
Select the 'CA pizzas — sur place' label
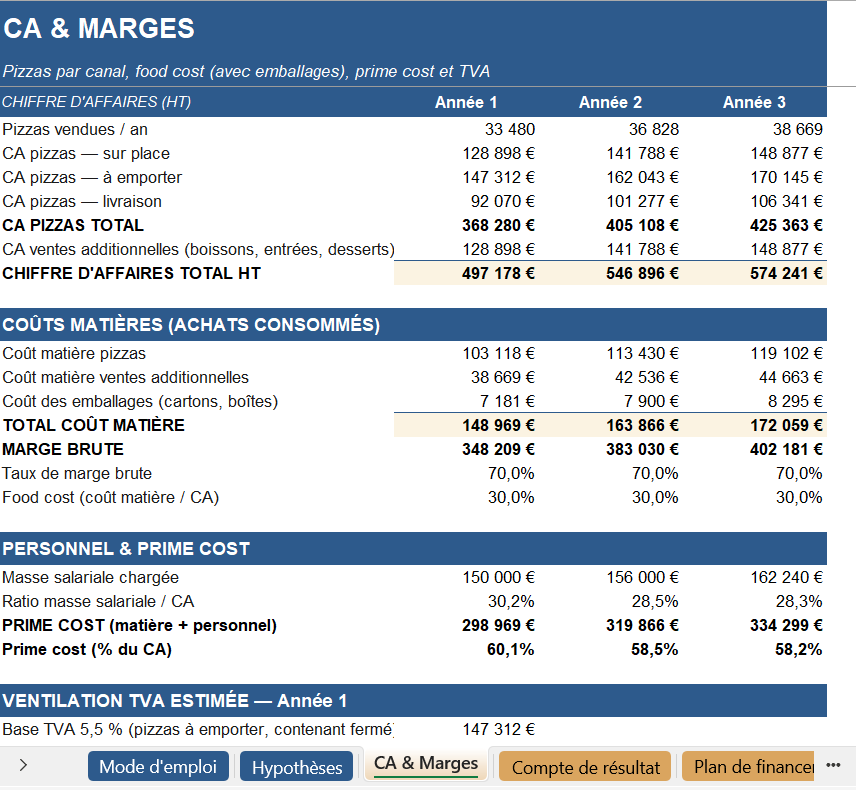(x=86, y=153)
